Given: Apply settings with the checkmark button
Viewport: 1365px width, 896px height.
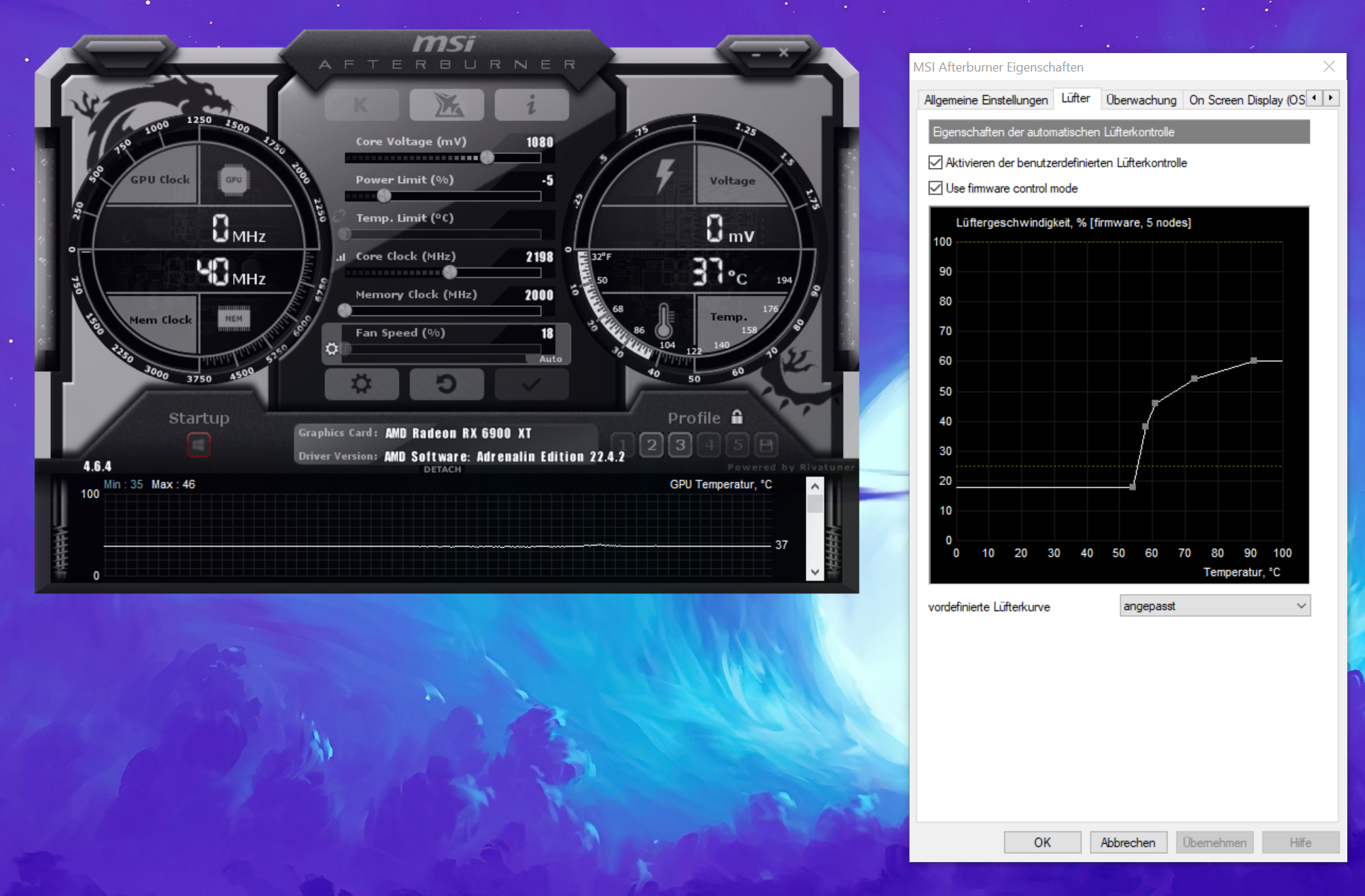Looking at the screenshot, I should coord(531,384).
